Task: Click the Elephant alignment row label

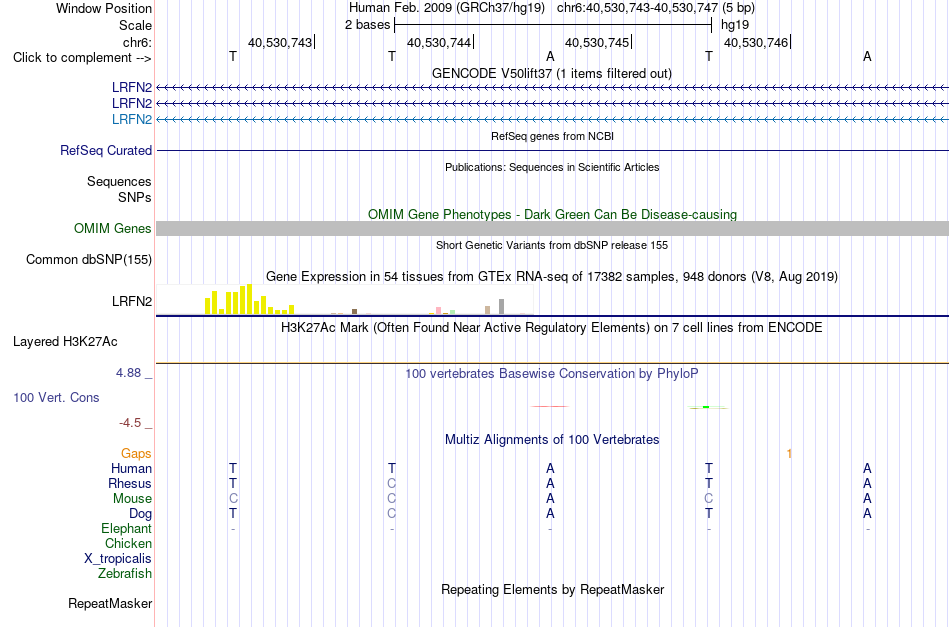Action: (126, 528)
